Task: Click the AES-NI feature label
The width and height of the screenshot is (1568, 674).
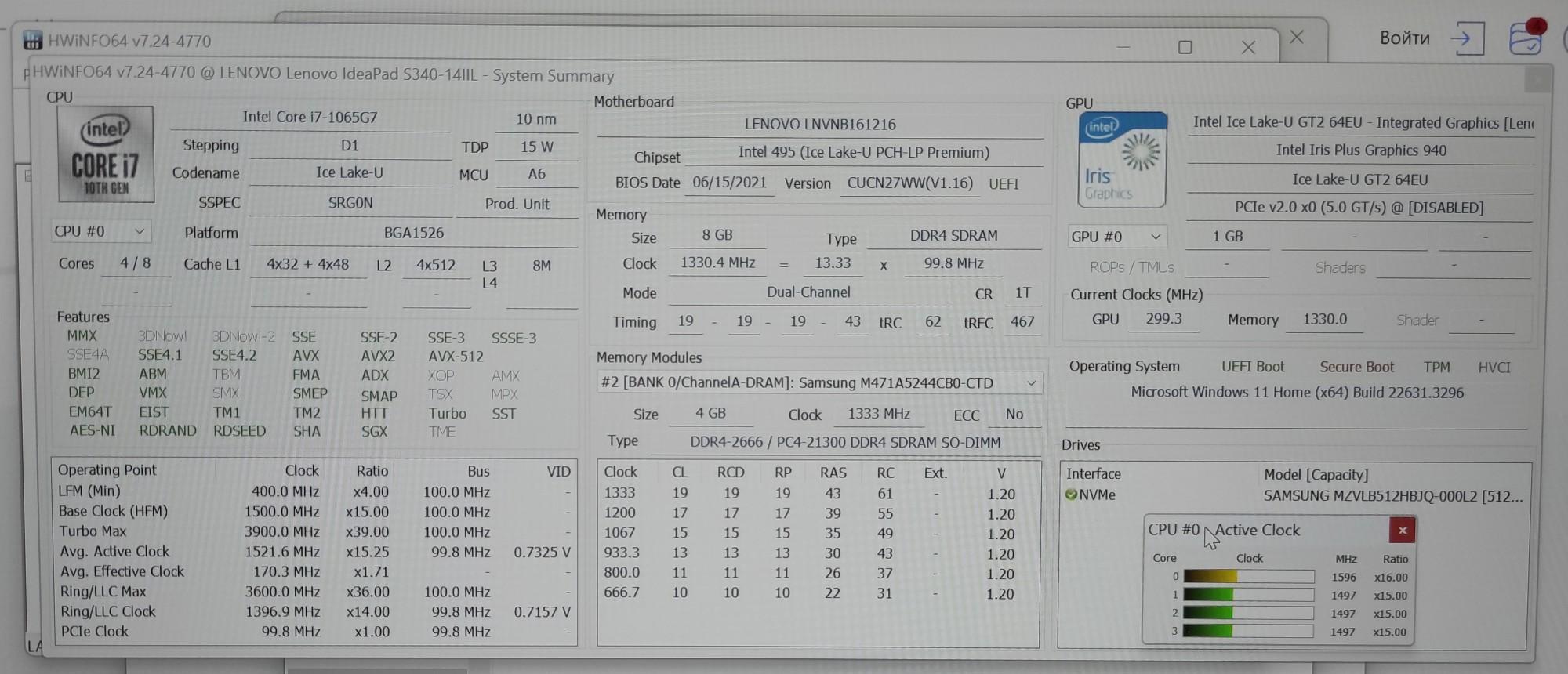Action: (92, 430)
